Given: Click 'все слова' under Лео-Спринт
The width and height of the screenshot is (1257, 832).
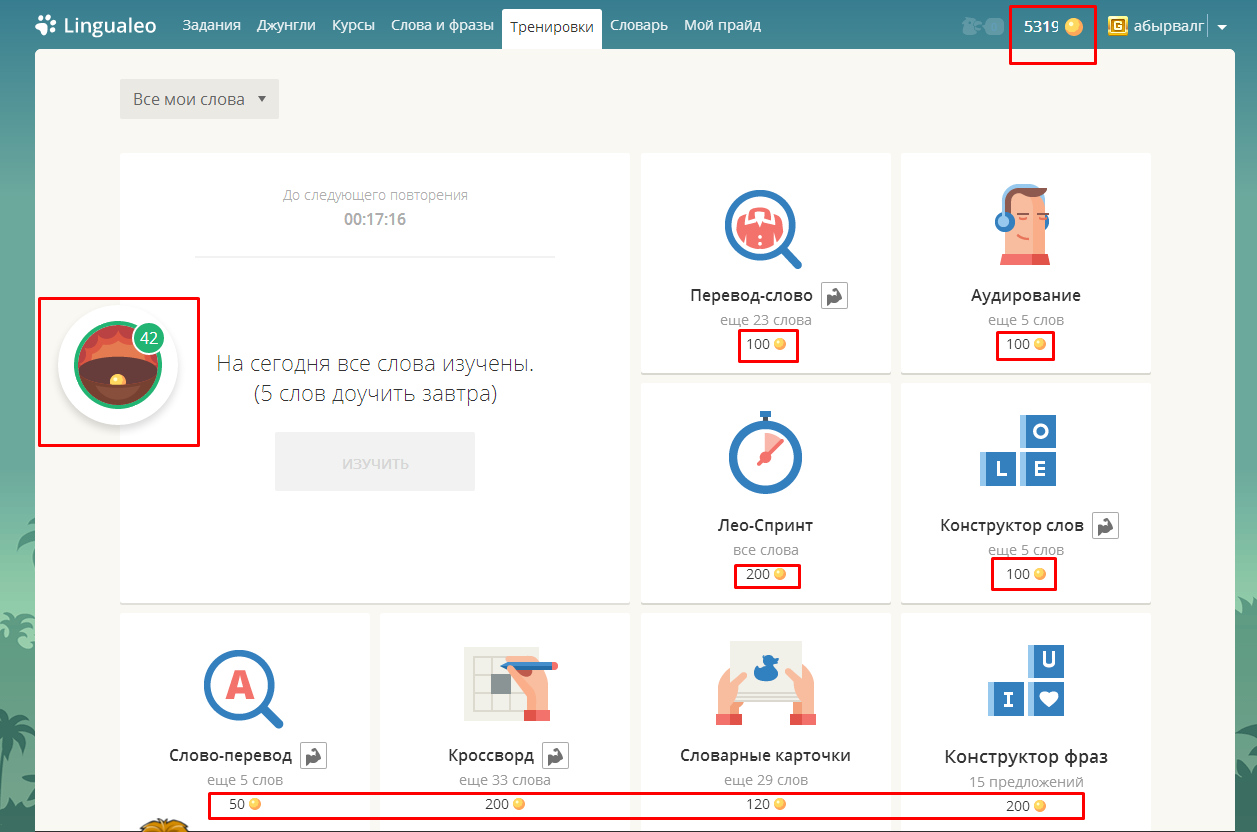Looking at the screenshot, I should click(766, 550).
